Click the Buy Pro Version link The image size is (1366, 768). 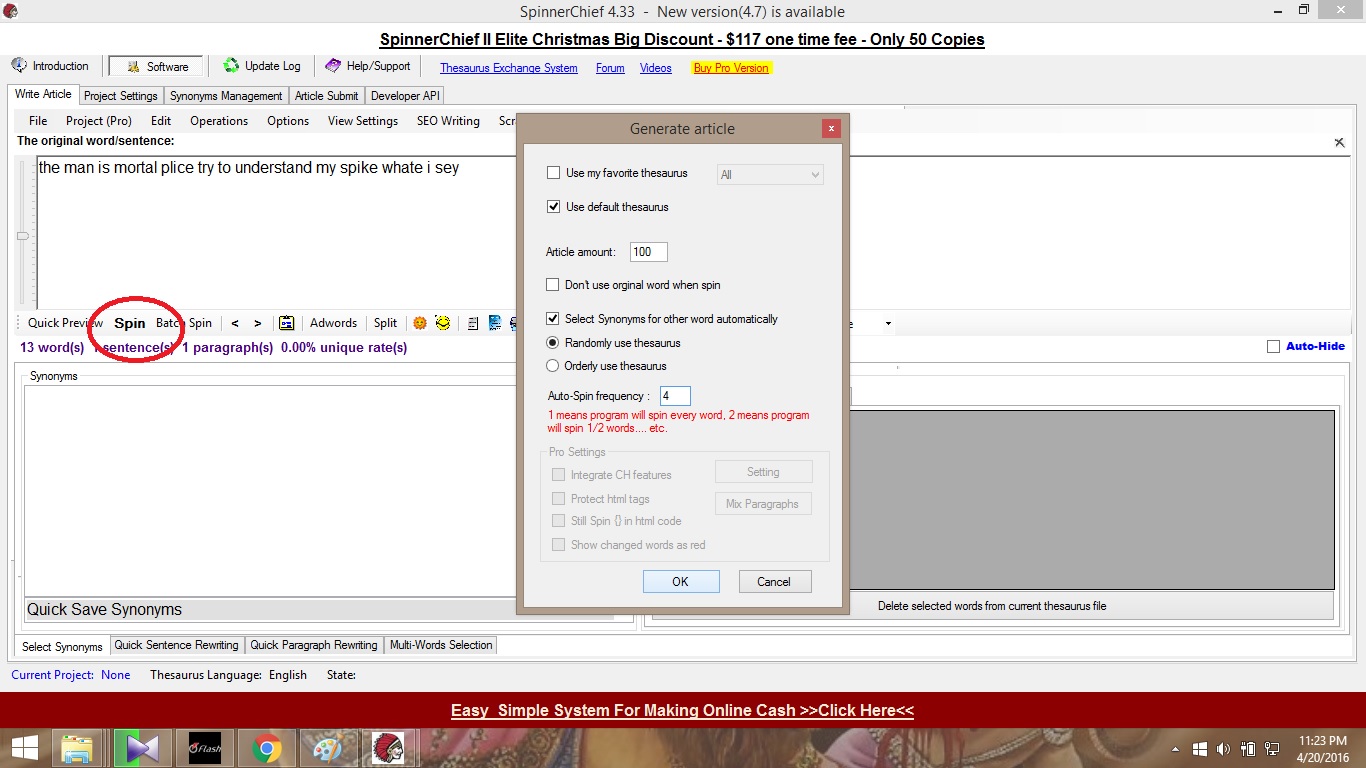(x=731, y=68)
